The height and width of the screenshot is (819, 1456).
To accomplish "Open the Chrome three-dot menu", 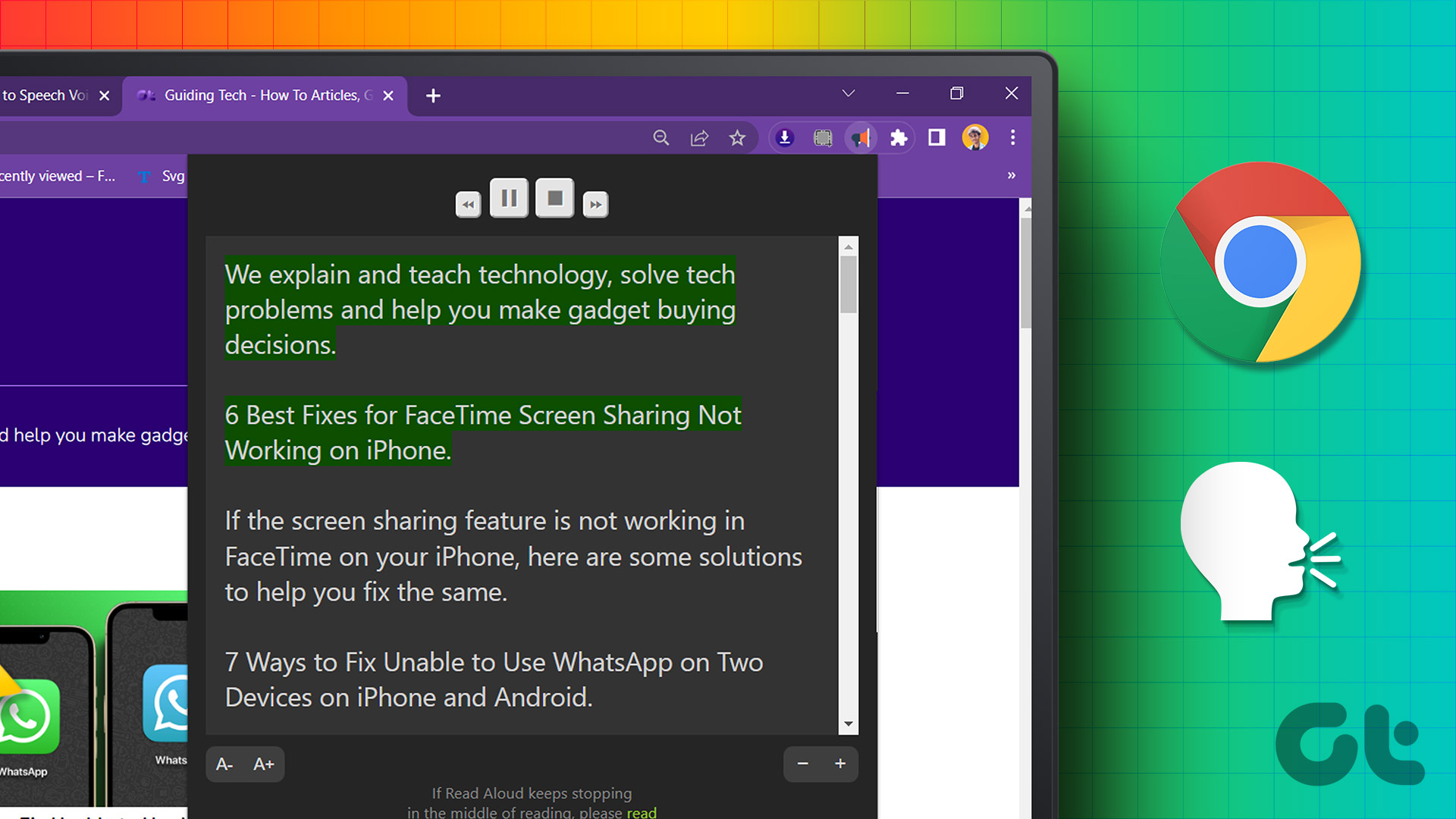I will (1013, 138).
